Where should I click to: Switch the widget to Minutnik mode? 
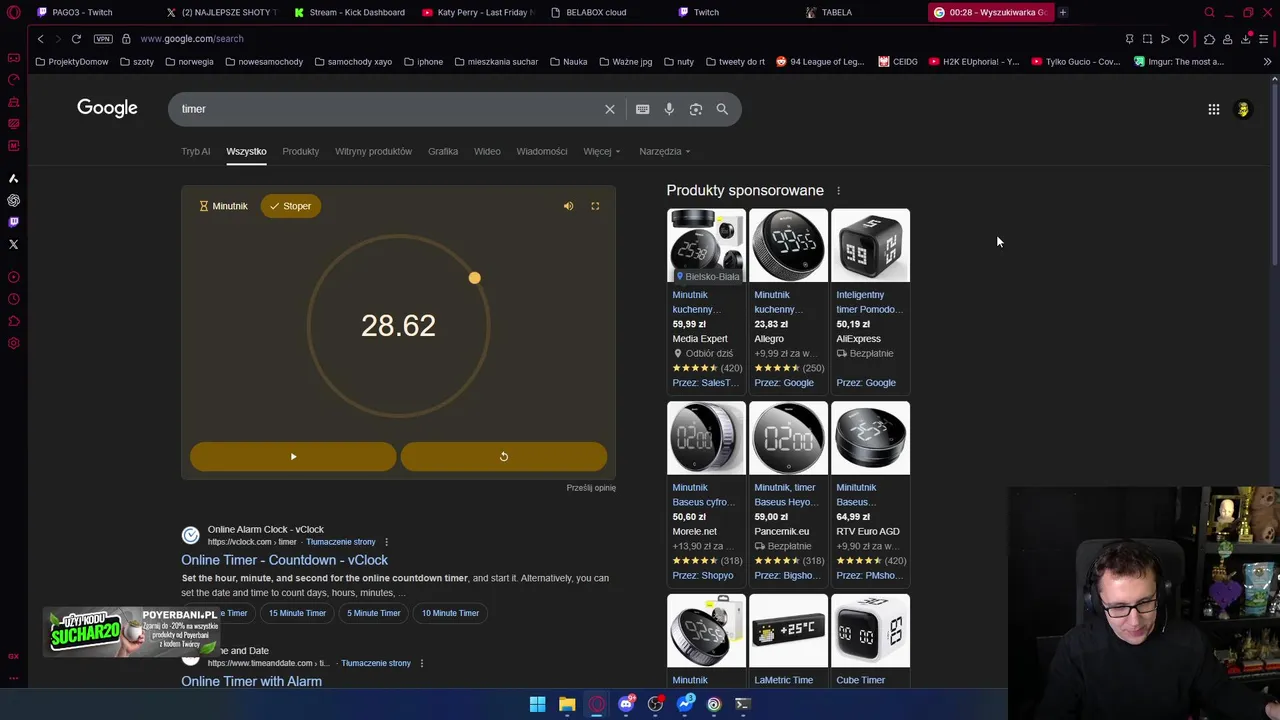223,206
